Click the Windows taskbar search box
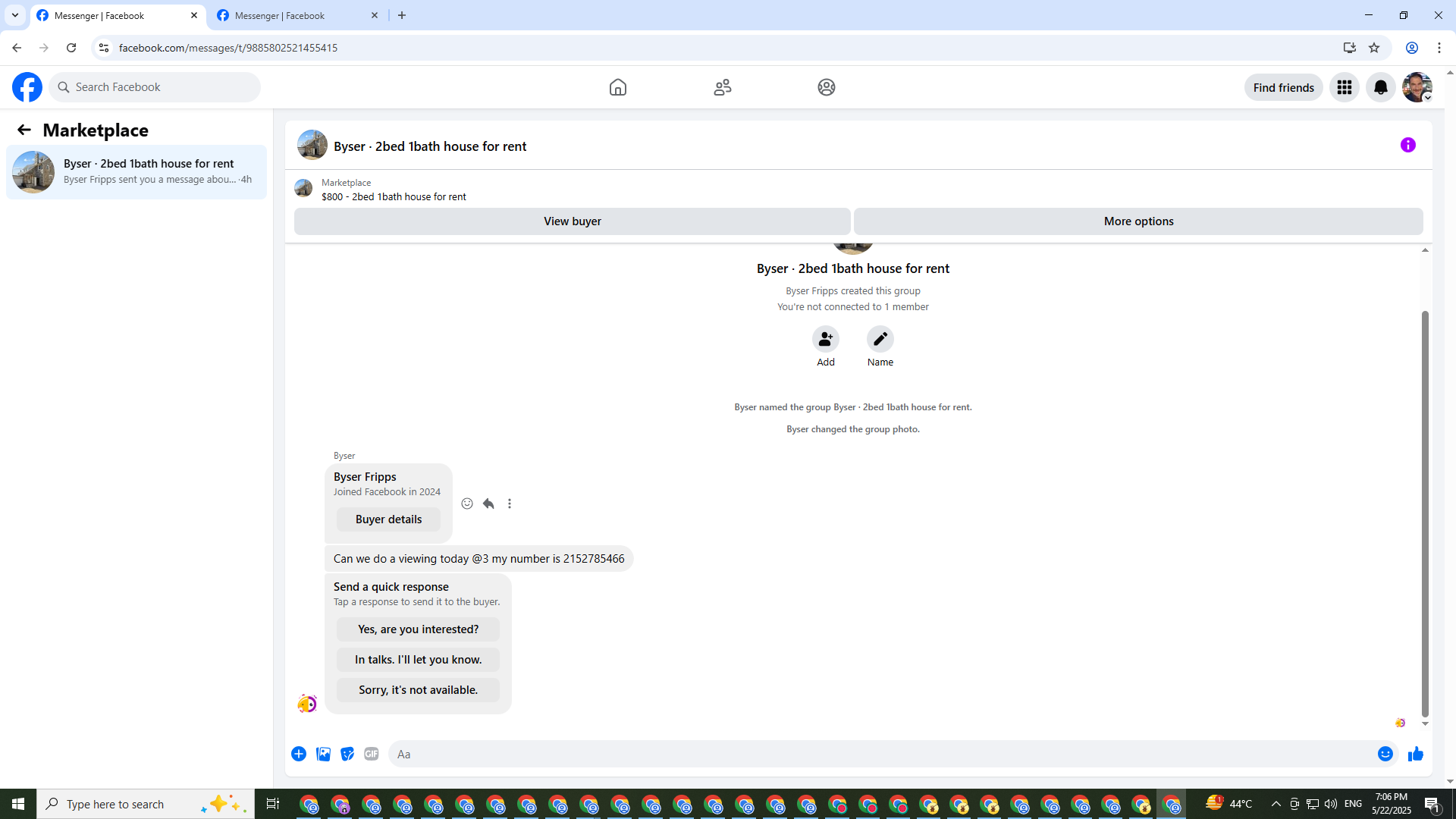The width and height of the screenshot is (1456, 819). point(146,804)
